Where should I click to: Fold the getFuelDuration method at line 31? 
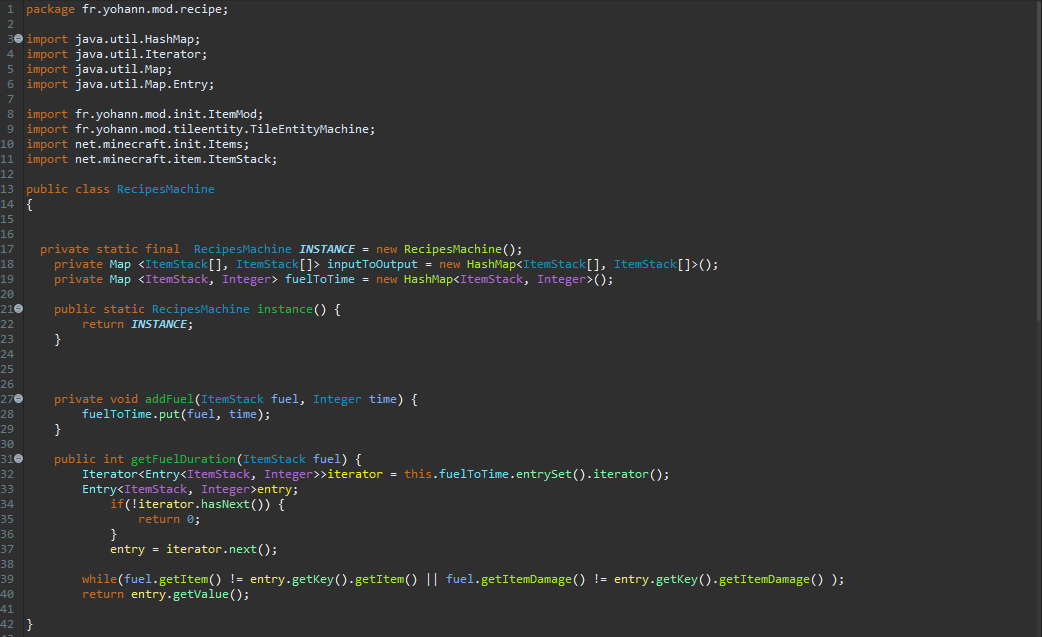coord(18,459)
